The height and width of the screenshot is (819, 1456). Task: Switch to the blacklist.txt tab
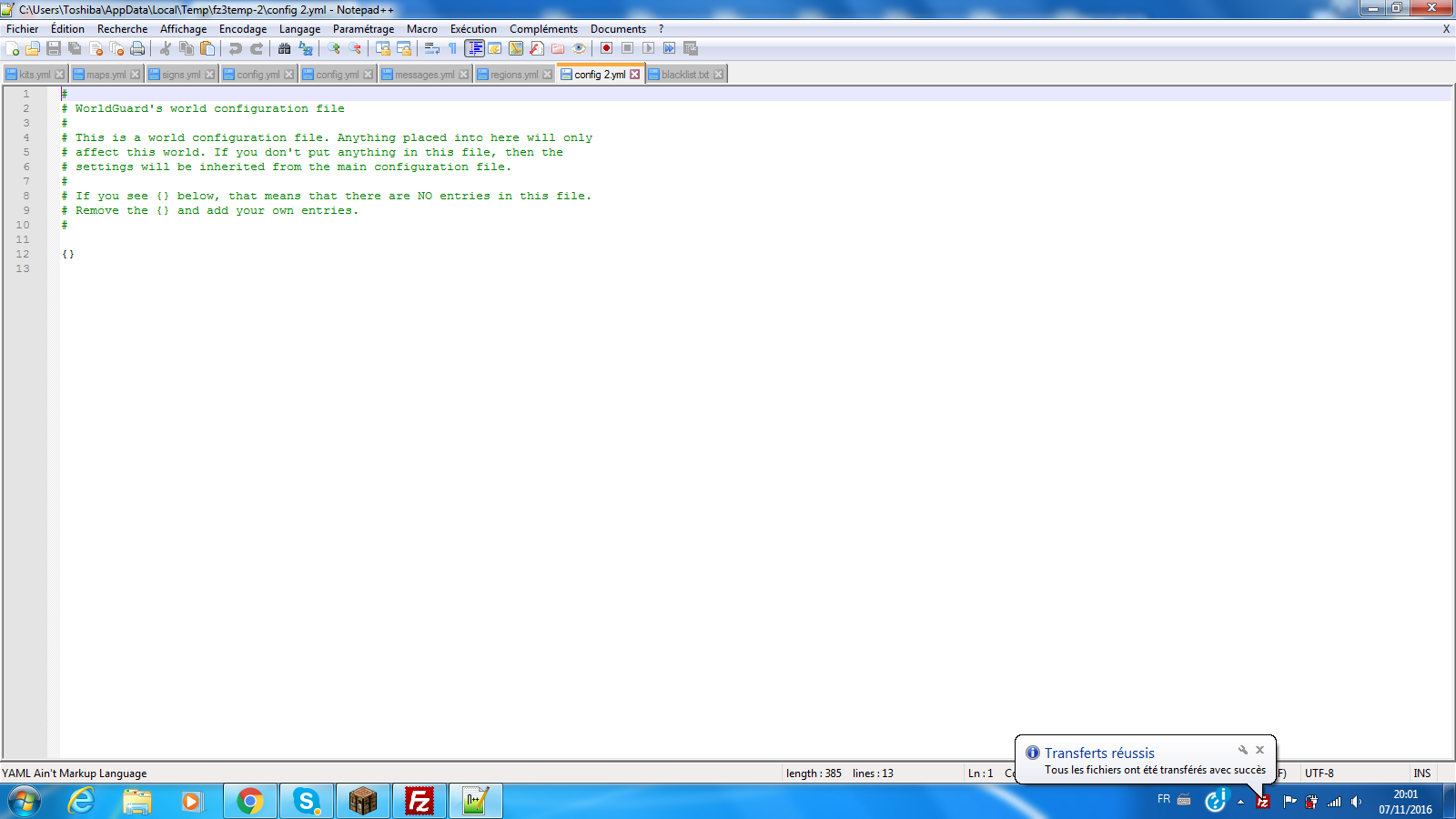click(685, 75)
